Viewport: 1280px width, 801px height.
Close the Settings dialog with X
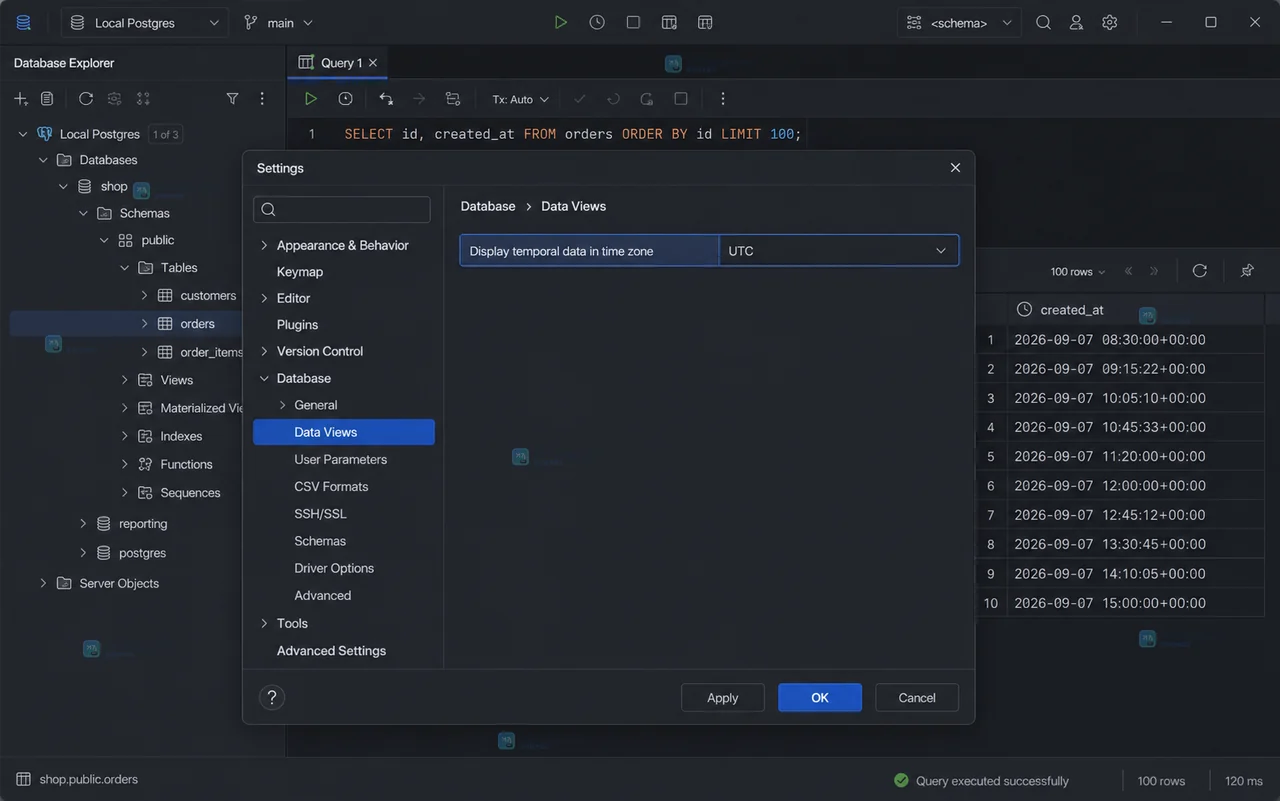[x=955, y=168]
